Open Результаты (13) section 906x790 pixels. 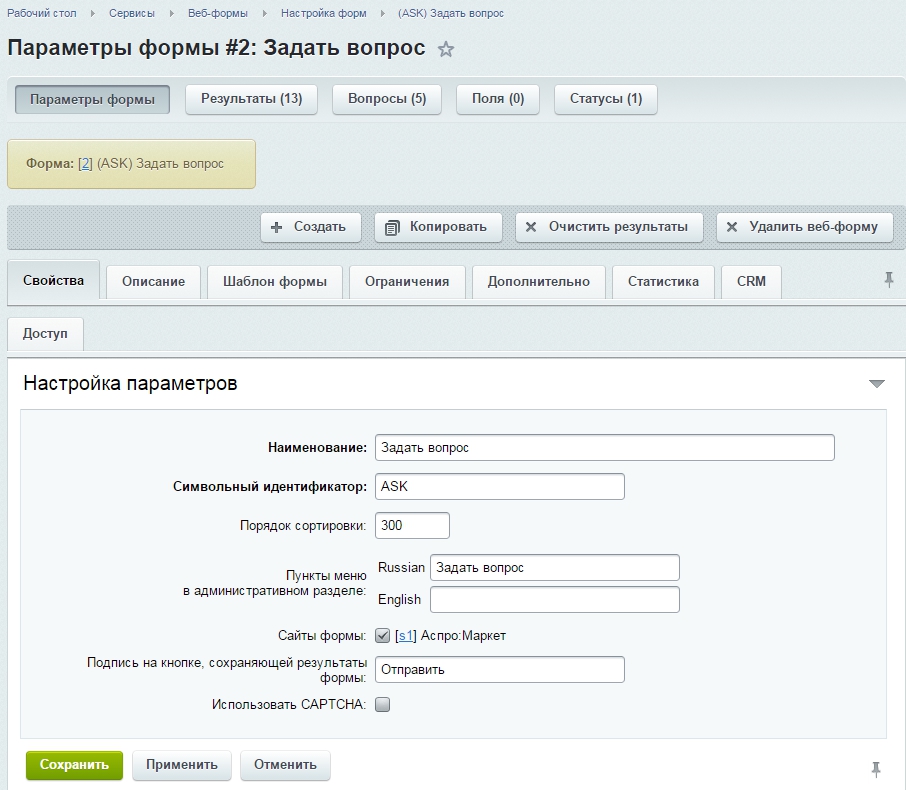(251, 100)
